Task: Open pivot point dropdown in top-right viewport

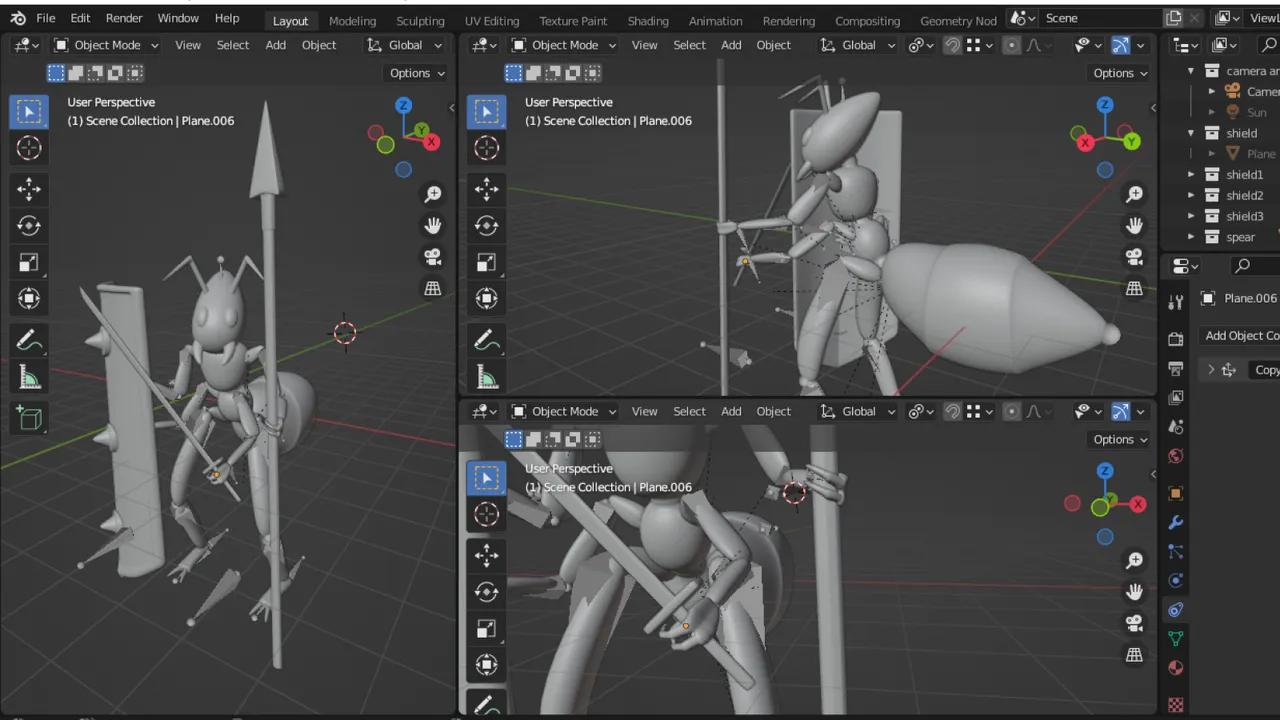Action: pyautogui.click(x=920, y=45)
